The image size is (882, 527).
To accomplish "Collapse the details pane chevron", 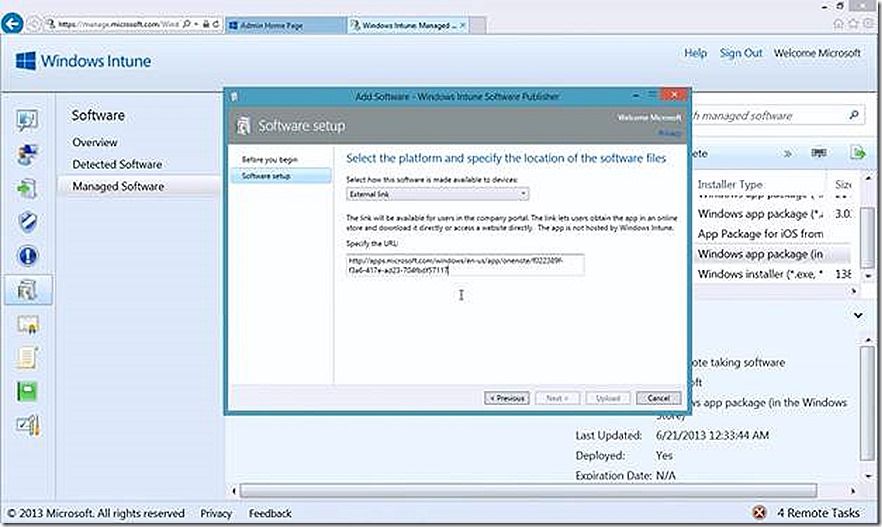I will (x=858, y=315).
